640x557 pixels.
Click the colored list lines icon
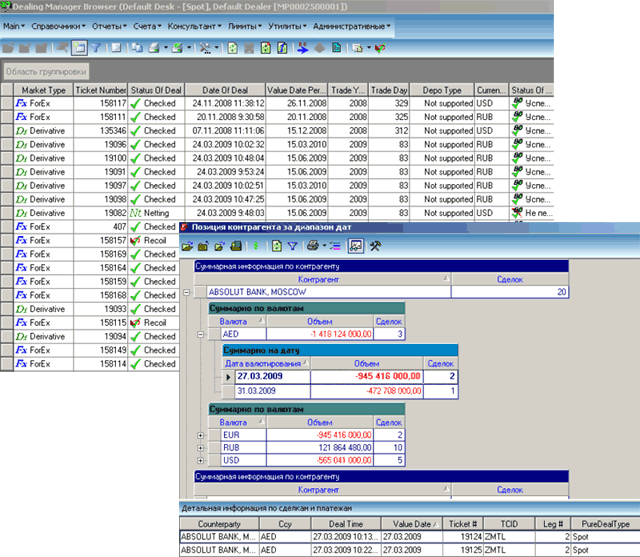[335, 246]
